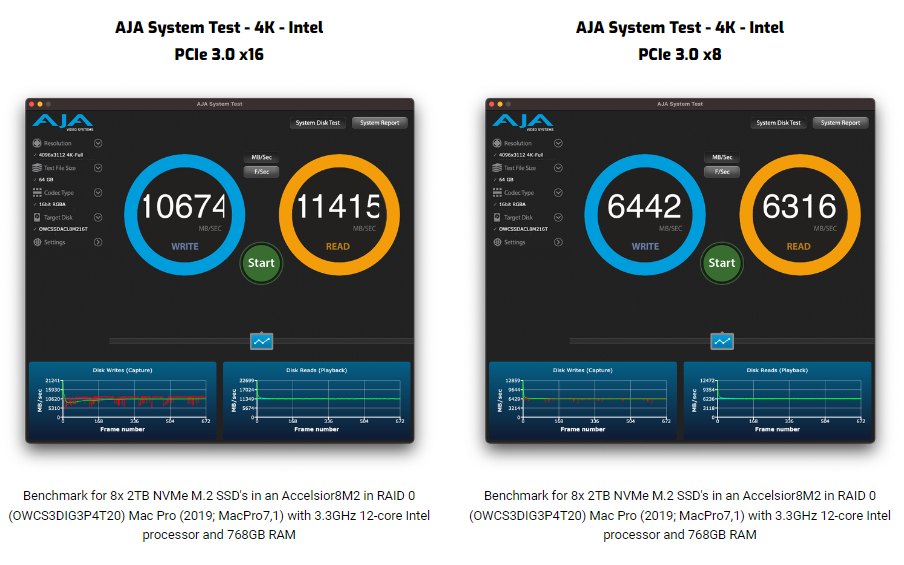Image resolution: width=904 pixels, height=565 pixels.
Task: Click Resolution icon in PCIe x16 window
Action: coord(37,143)
